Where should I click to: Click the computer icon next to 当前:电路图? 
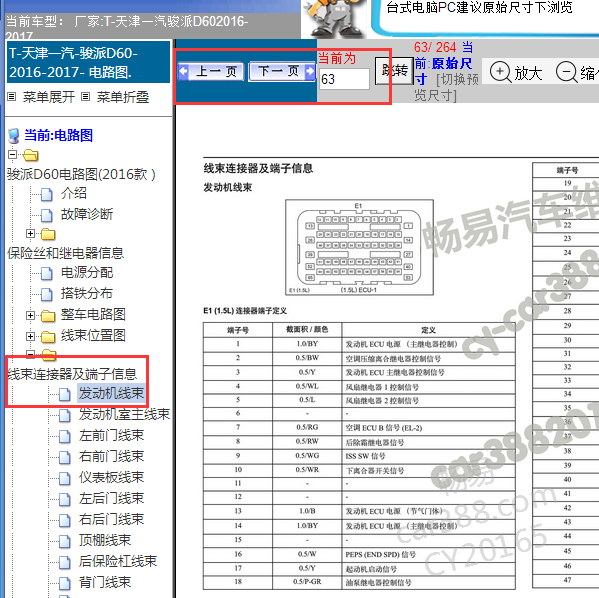[x=14, y=136]
